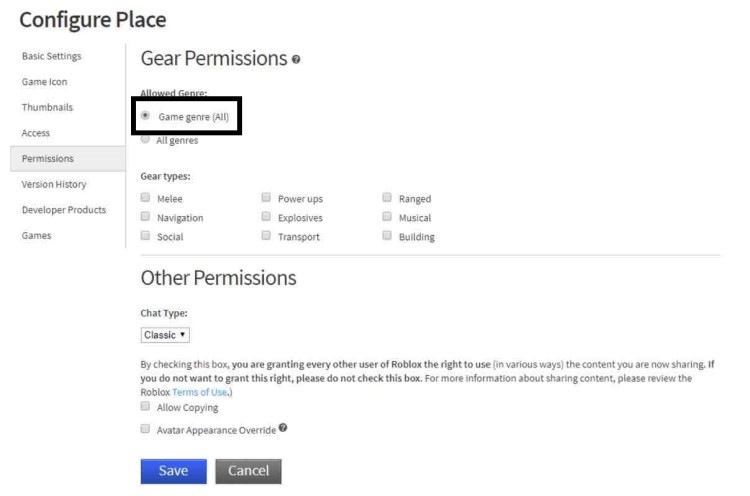
Task: Open the Thumbnails settings page
Action: [47, 107]
